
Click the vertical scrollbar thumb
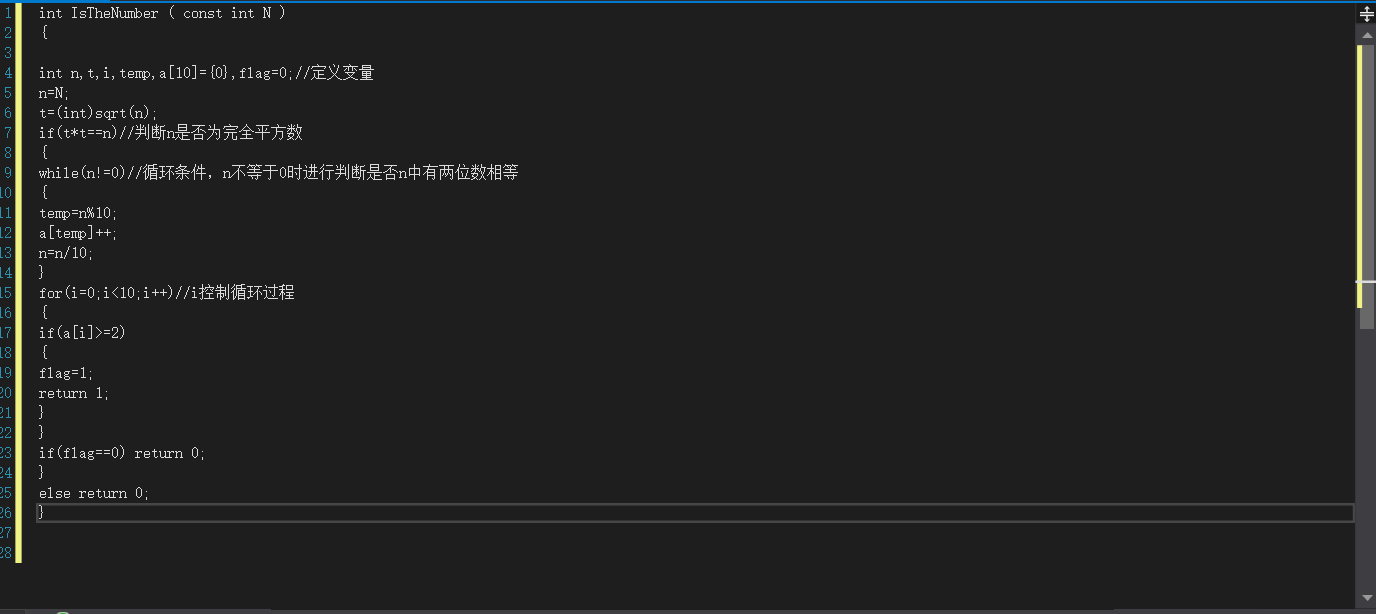click(x=1367, y=186)
